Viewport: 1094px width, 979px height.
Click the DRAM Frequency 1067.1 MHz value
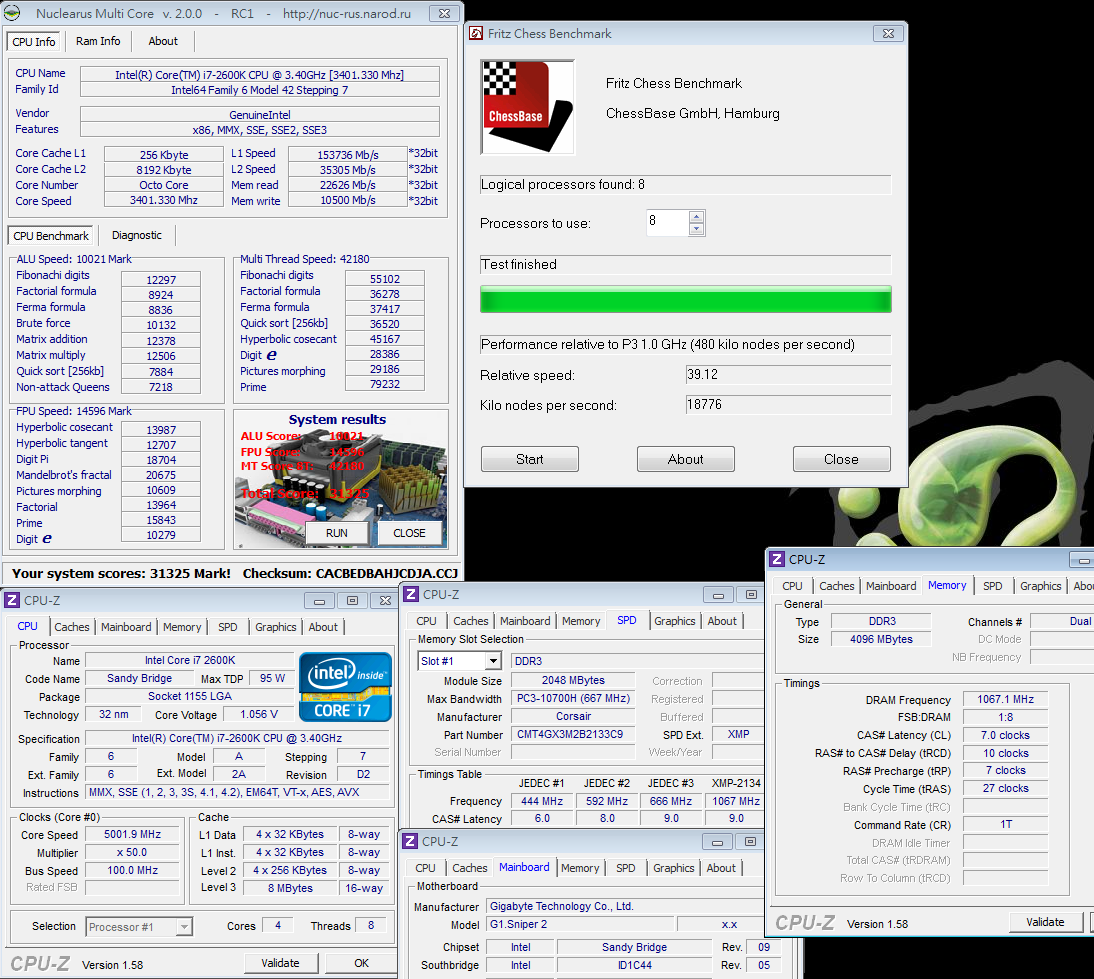(x=1005, y=699)
